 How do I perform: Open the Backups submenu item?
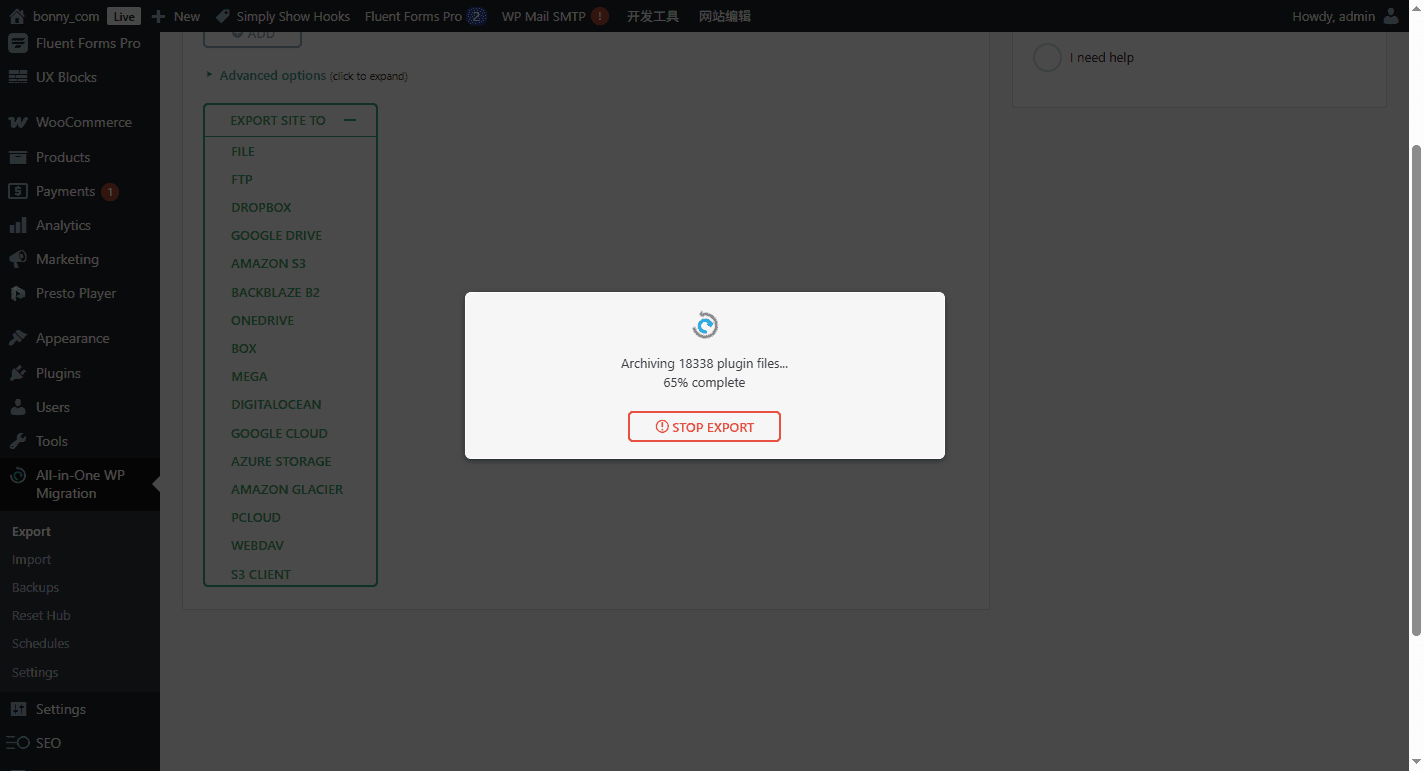pyautogui.click(x=35, y=587)
